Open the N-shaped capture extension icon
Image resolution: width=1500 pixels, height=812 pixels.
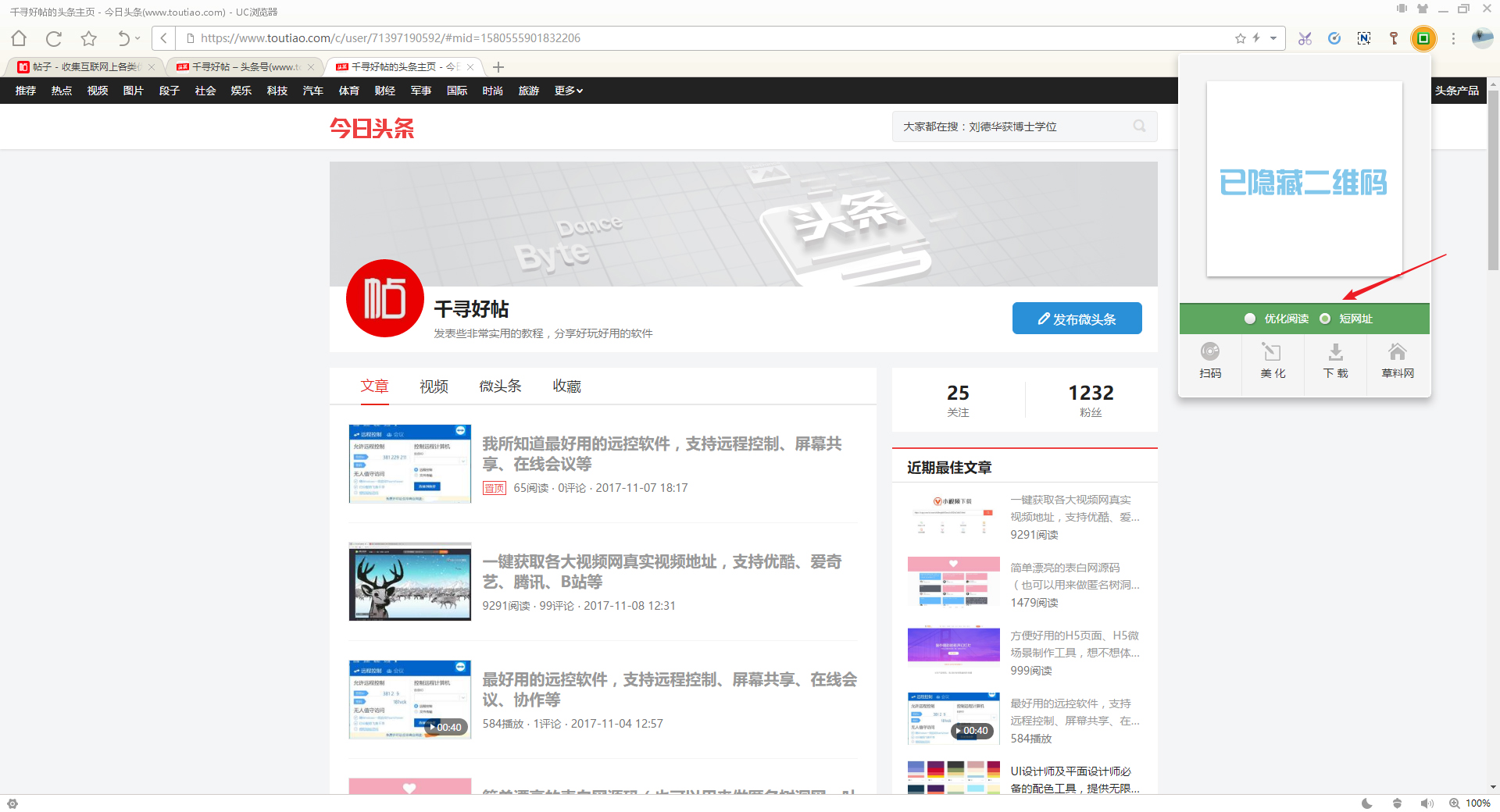[x=1364, y=38]
